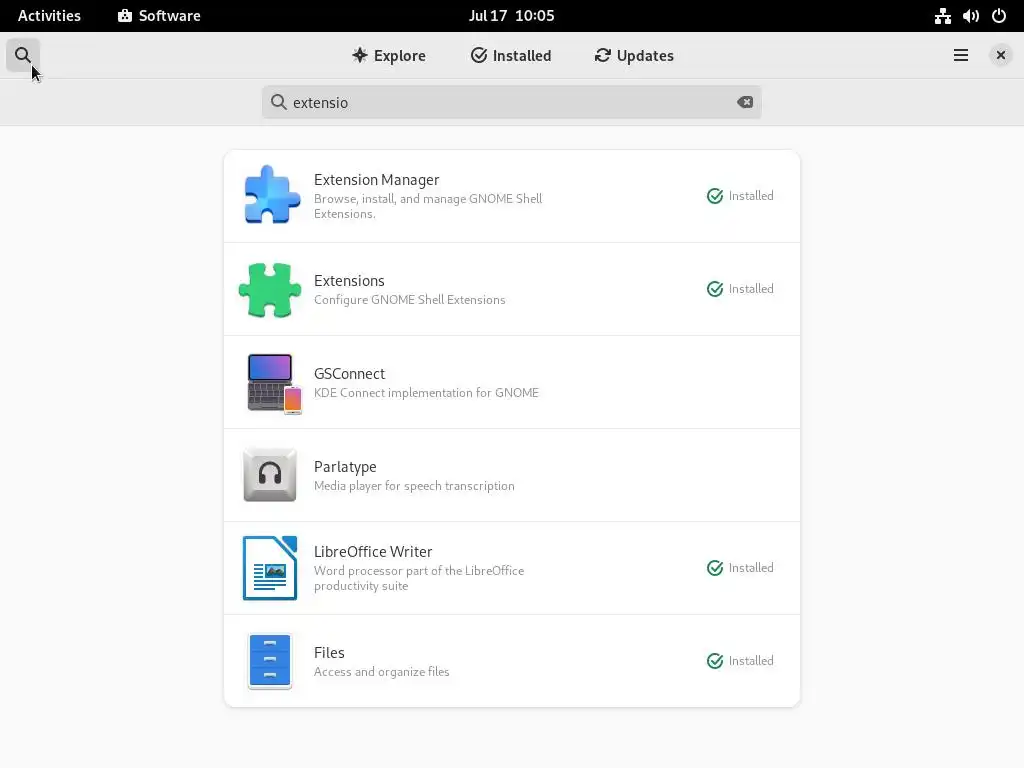Click the LibreOffice Writer document icon
Screen dimensions: 1024x768
tap(270, 568)
